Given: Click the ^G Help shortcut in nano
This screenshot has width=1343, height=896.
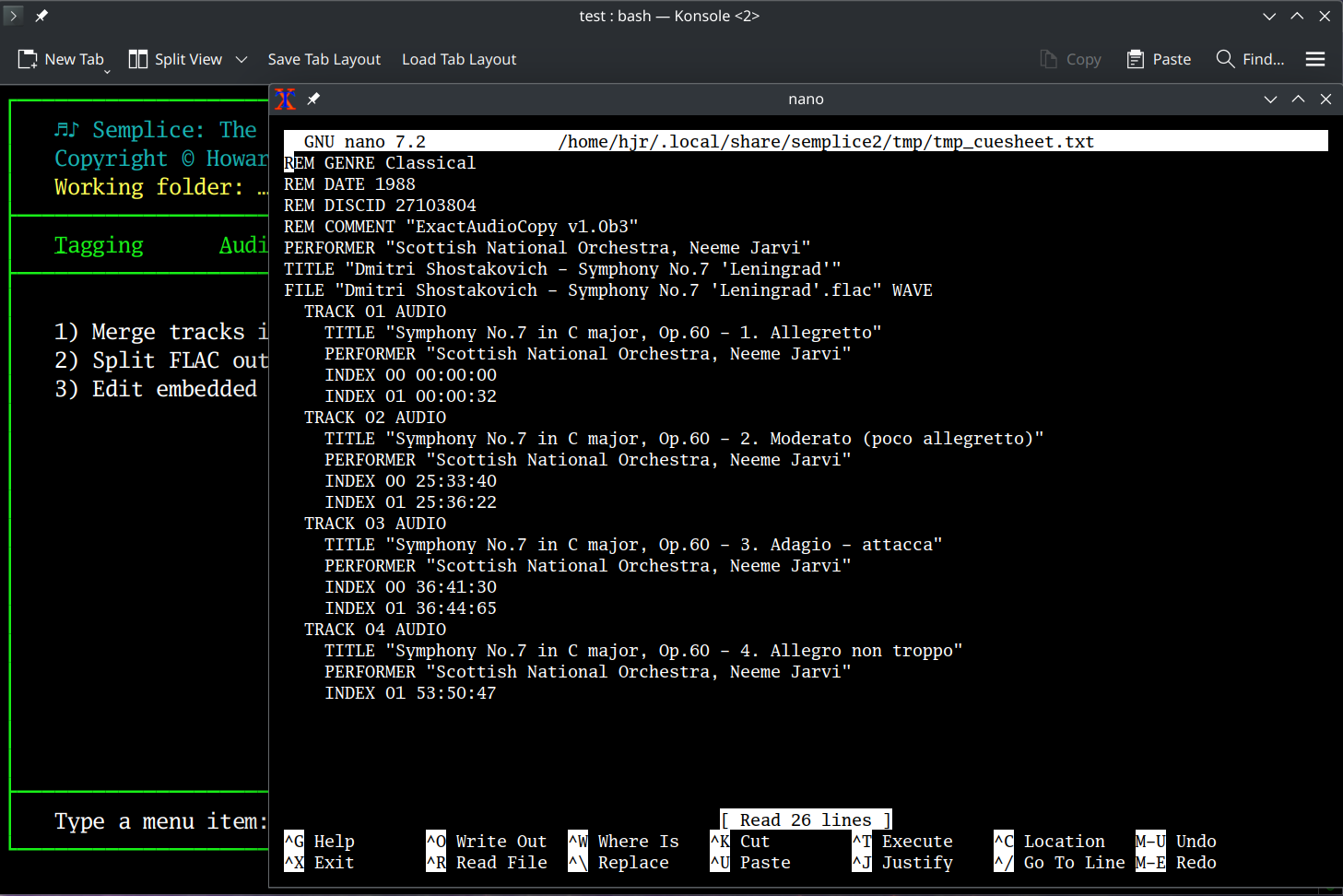Looking at the screenshot, I should [318, 841].
